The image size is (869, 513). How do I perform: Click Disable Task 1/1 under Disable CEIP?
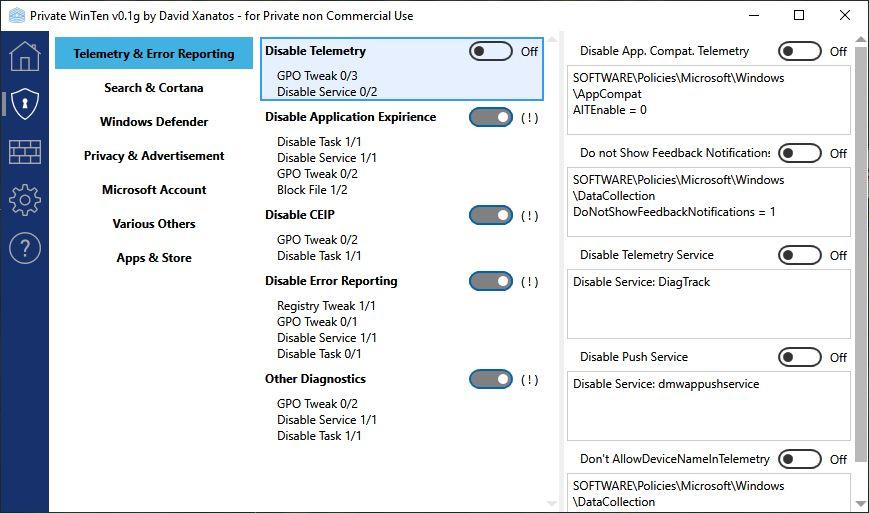[x=319, y=256]
